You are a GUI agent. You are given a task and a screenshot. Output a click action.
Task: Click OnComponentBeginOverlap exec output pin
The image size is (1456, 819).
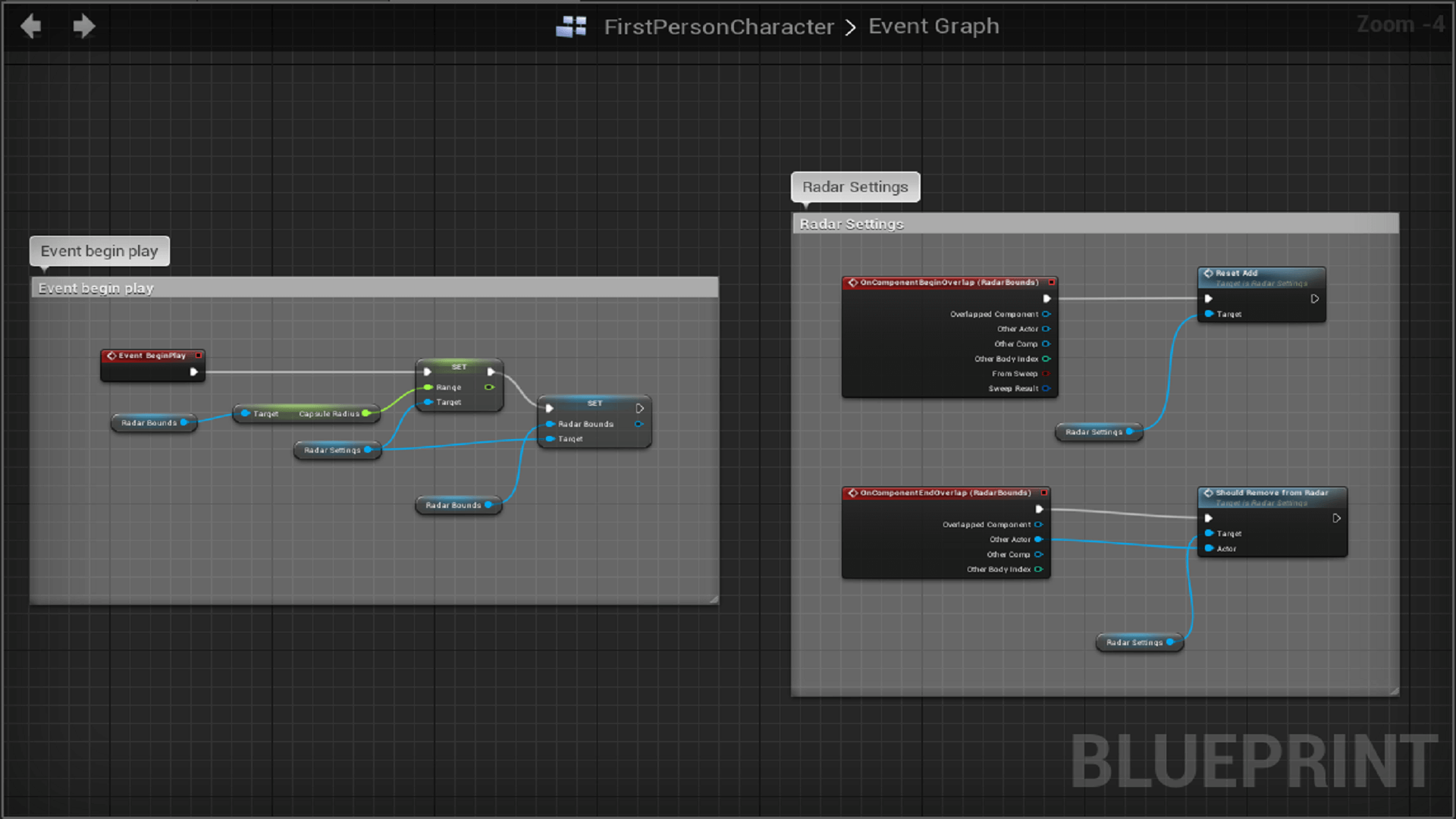(x=1047, y=299)
